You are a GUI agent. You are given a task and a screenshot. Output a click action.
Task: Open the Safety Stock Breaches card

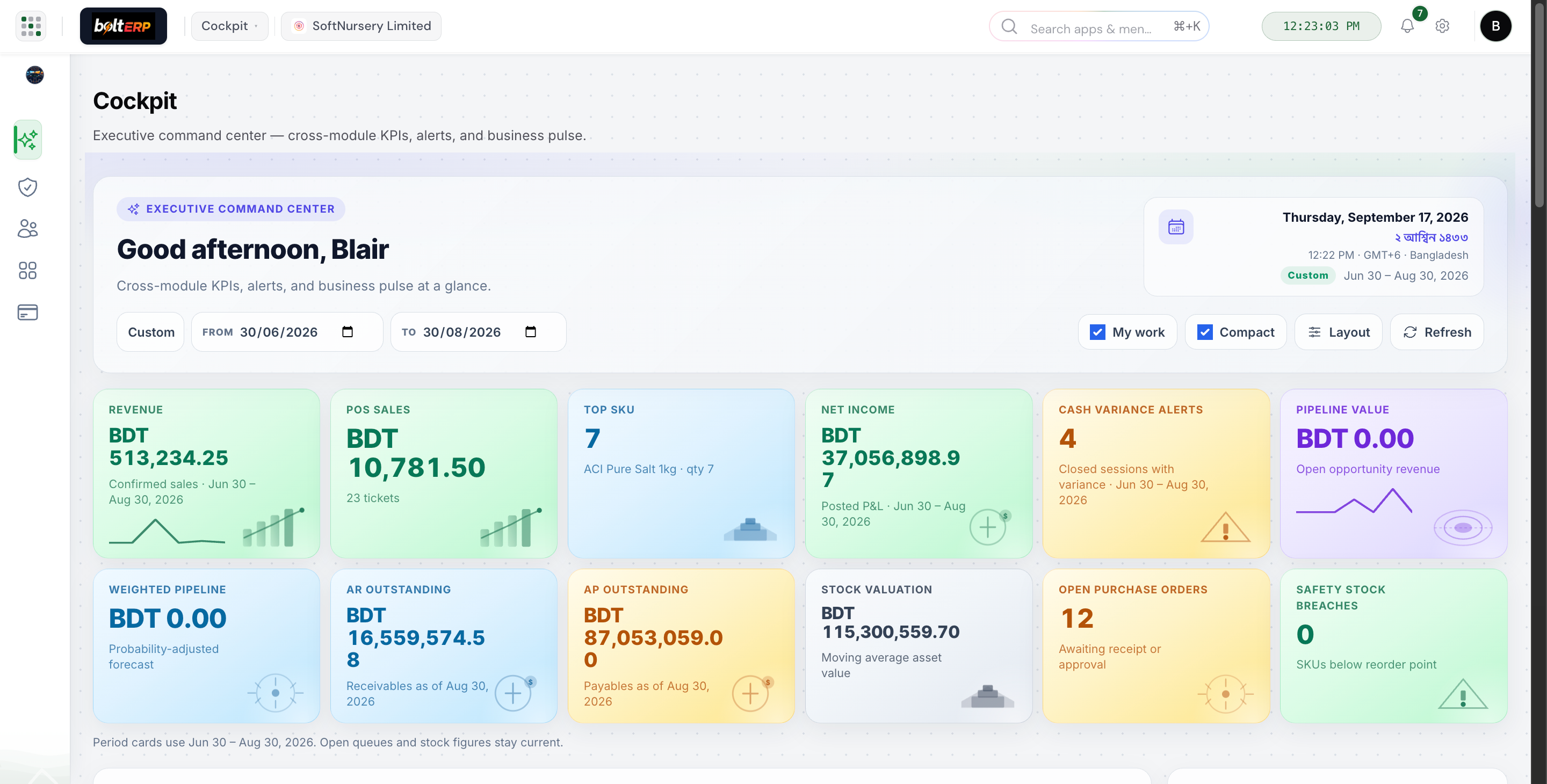(1393, 646)
